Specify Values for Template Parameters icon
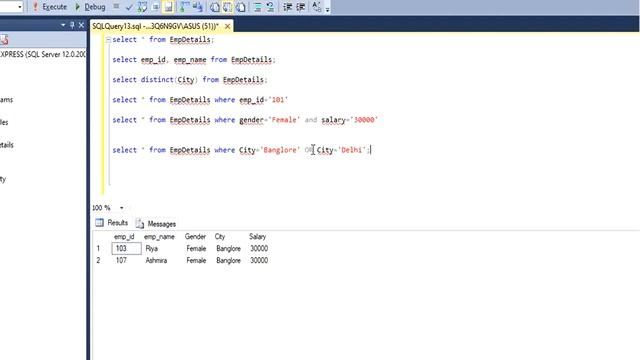The image size is (640, 360). pos(316,7)
